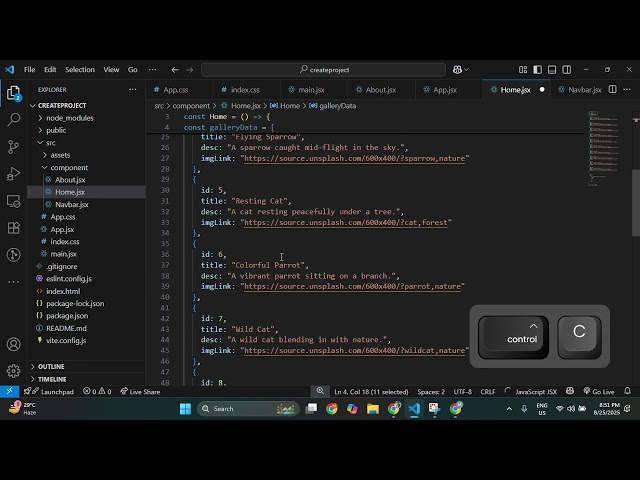640x480 pixels.
Task: Switch to the Navbar.jsx tab
Action: (584, 90)
